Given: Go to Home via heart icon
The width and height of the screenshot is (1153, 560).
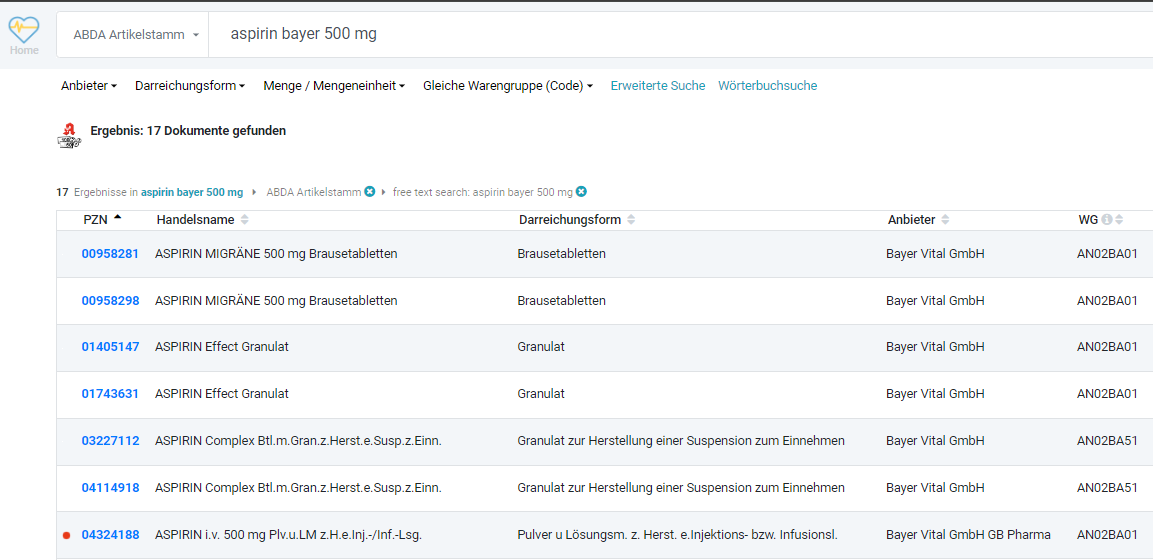Looking at the screenshot, I should pos(24,35).
